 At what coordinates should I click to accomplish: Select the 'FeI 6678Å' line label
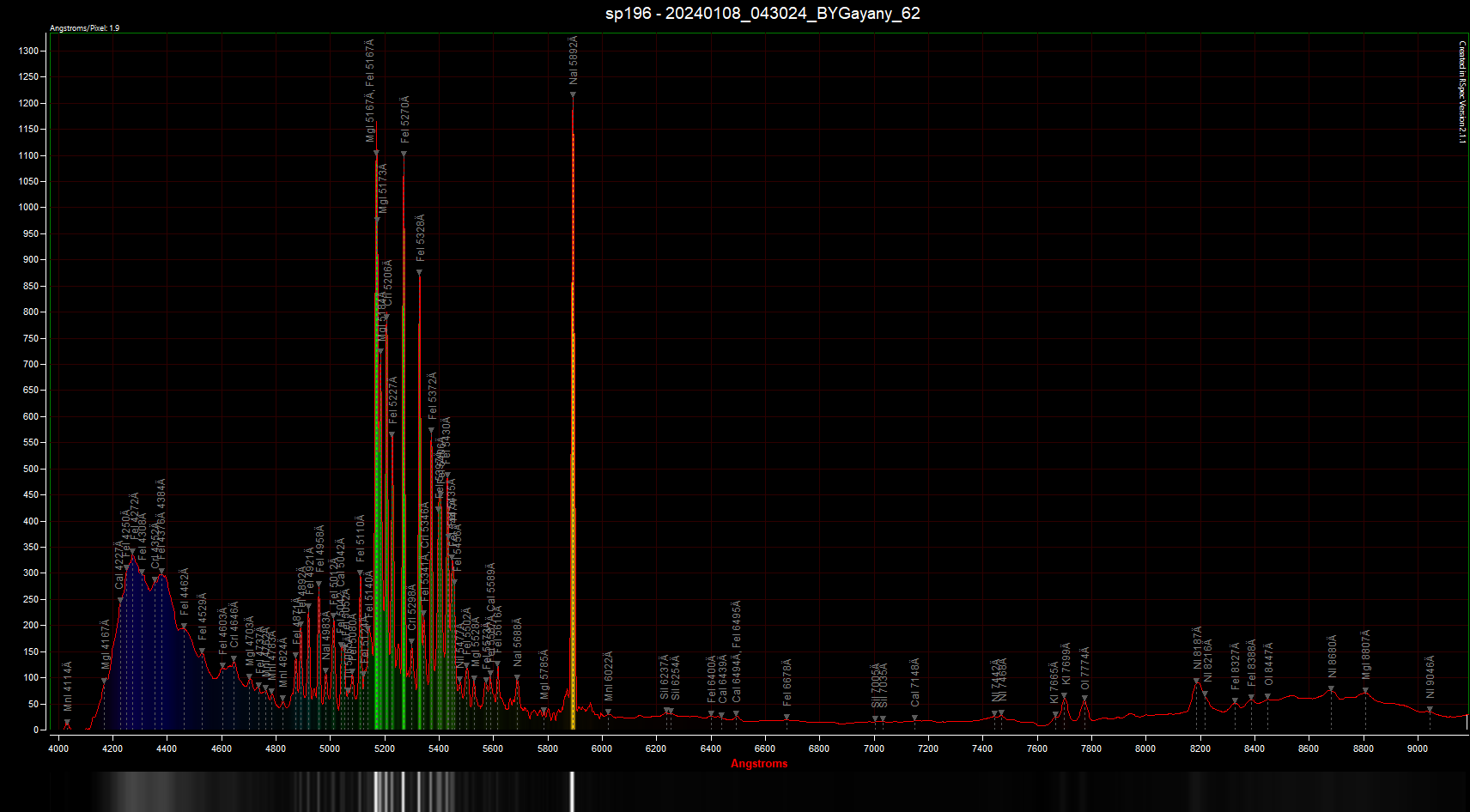pyautogui.click(x=787, y=682)
